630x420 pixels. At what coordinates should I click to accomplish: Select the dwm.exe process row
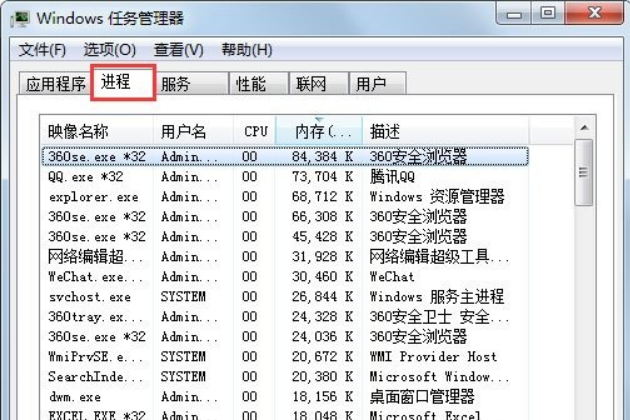point(285,397)
